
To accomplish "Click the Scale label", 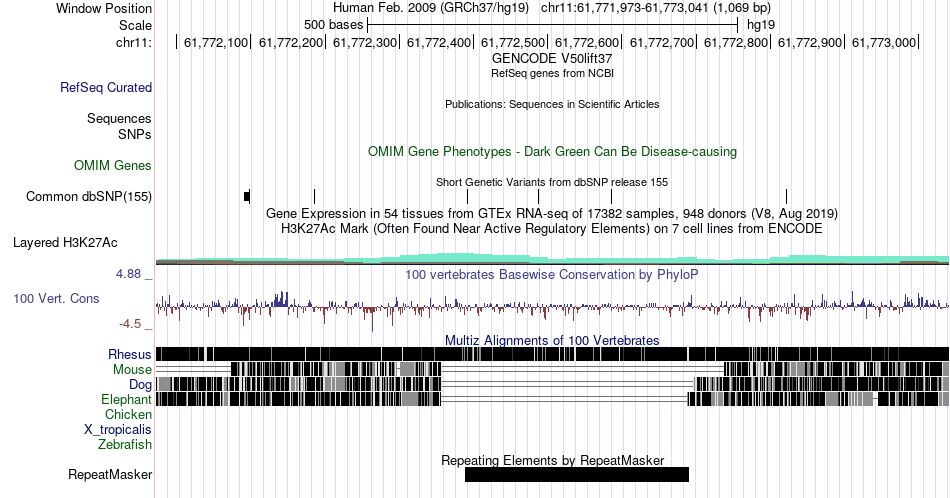I will pos(135,25).
